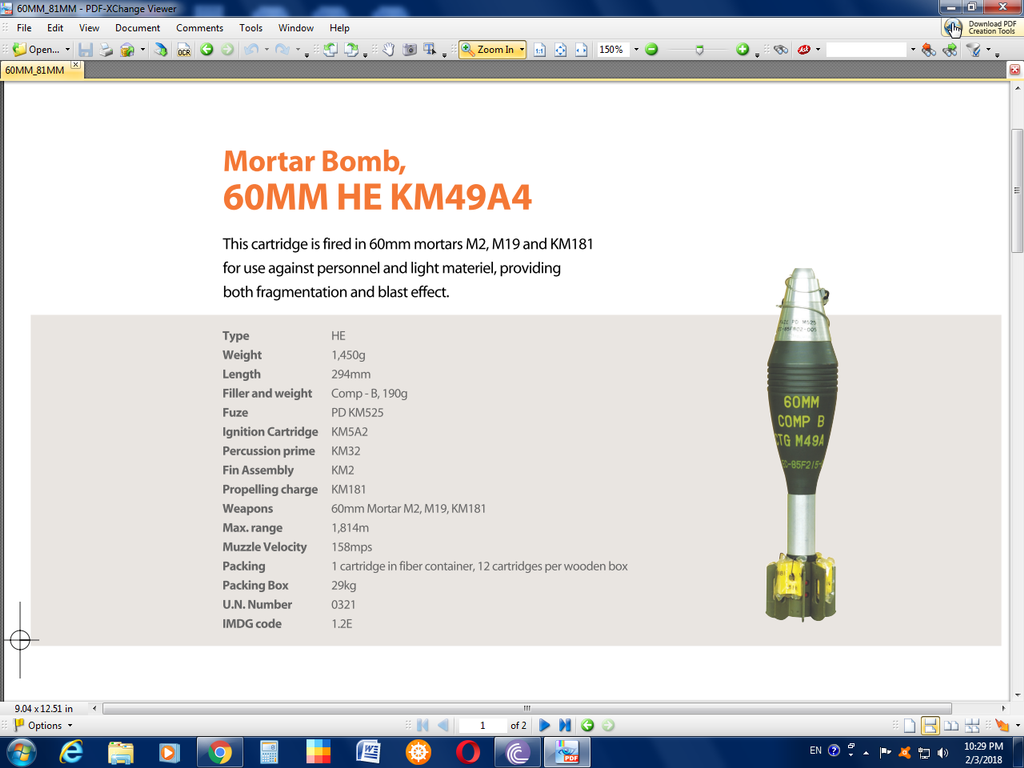The height and width of the screenshot is (768, 1024).
Task: Click the horizontal scrollbar thumb
Action: [527, 709]
